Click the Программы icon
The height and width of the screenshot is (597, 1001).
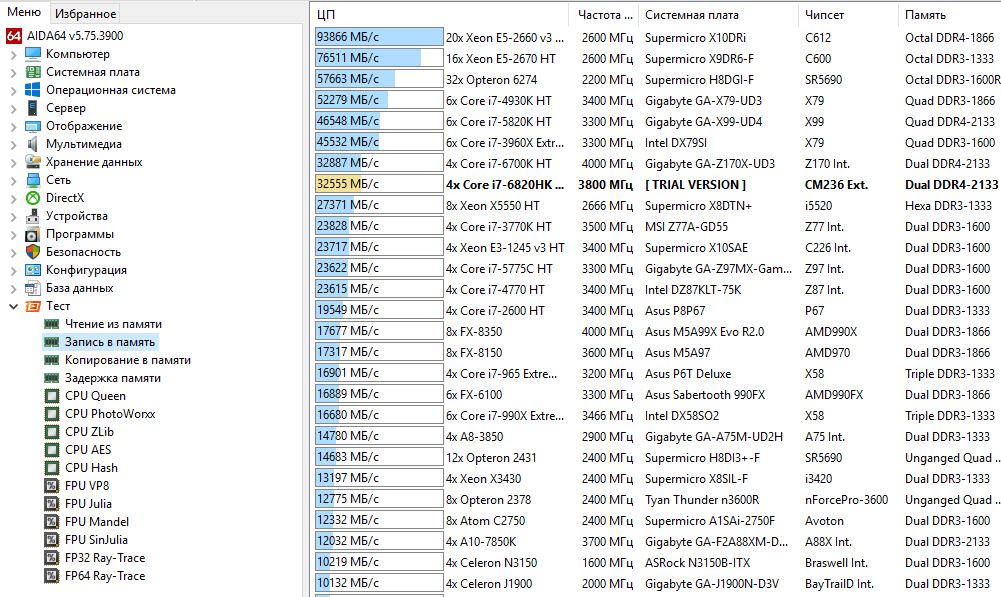[33, 234]
